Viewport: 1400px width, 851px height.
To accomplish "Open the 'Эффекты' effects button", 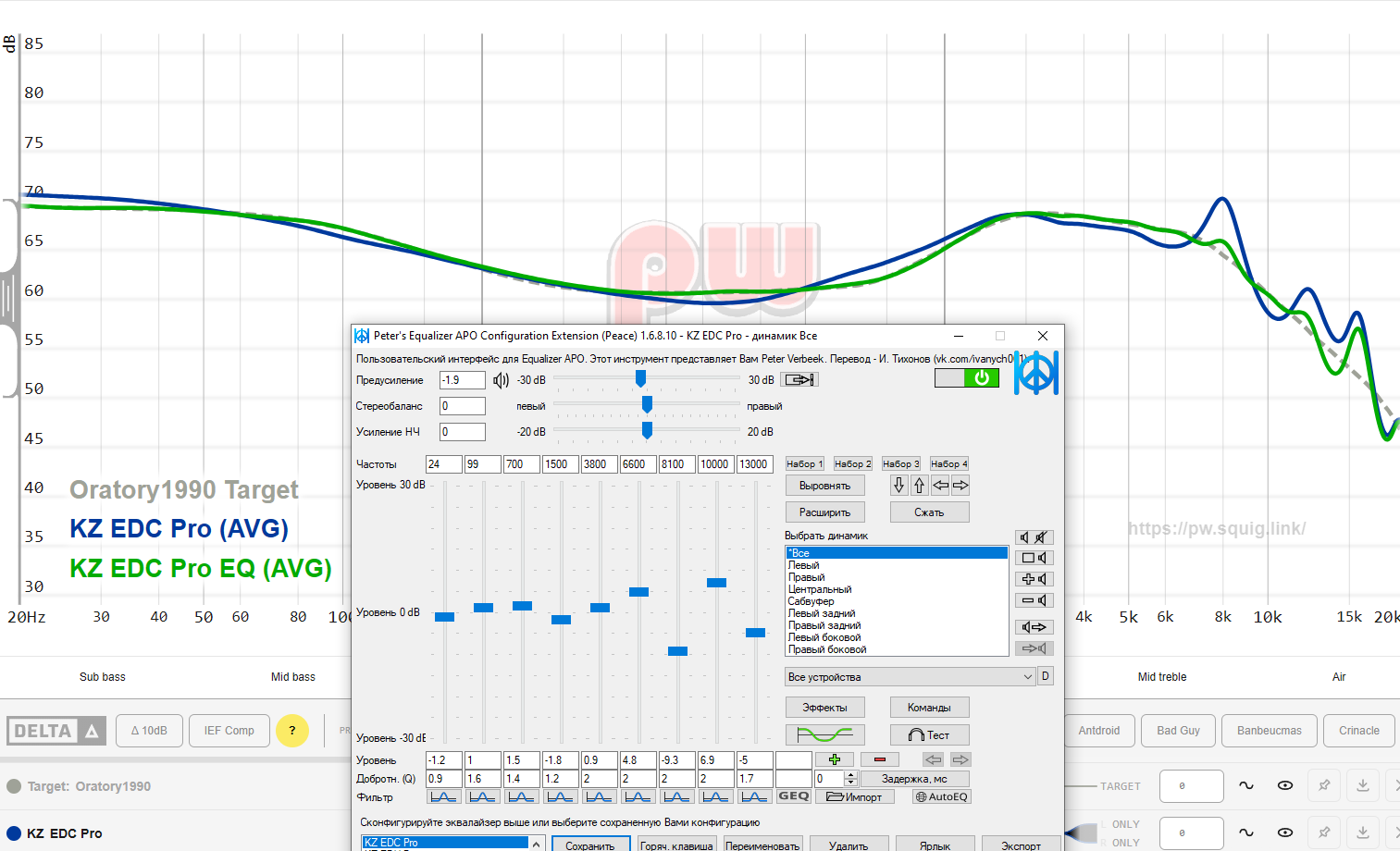I will (825, 708).
